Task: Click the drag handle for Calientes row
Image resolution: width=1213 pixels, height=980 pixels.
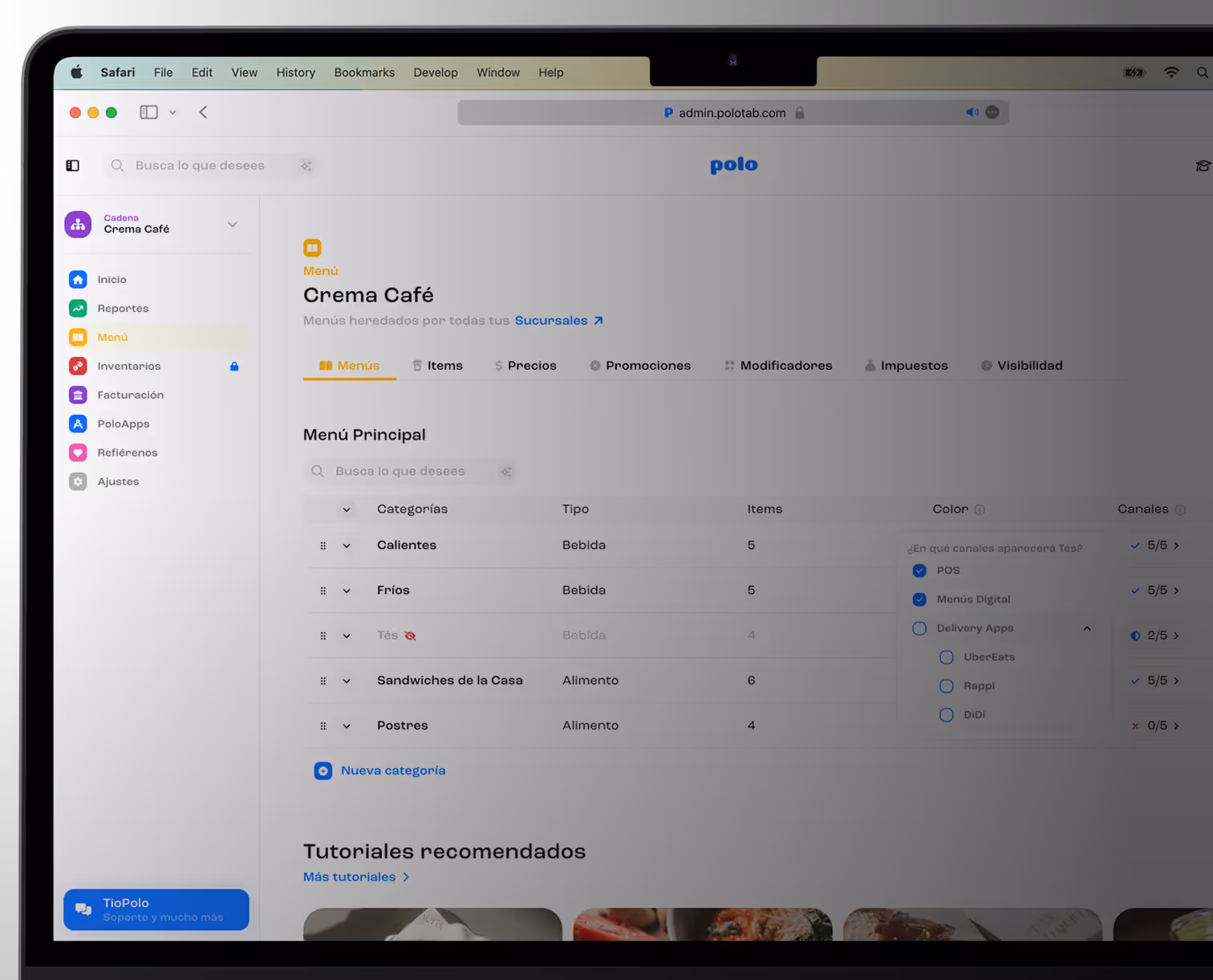Action: tap(323, 545)
